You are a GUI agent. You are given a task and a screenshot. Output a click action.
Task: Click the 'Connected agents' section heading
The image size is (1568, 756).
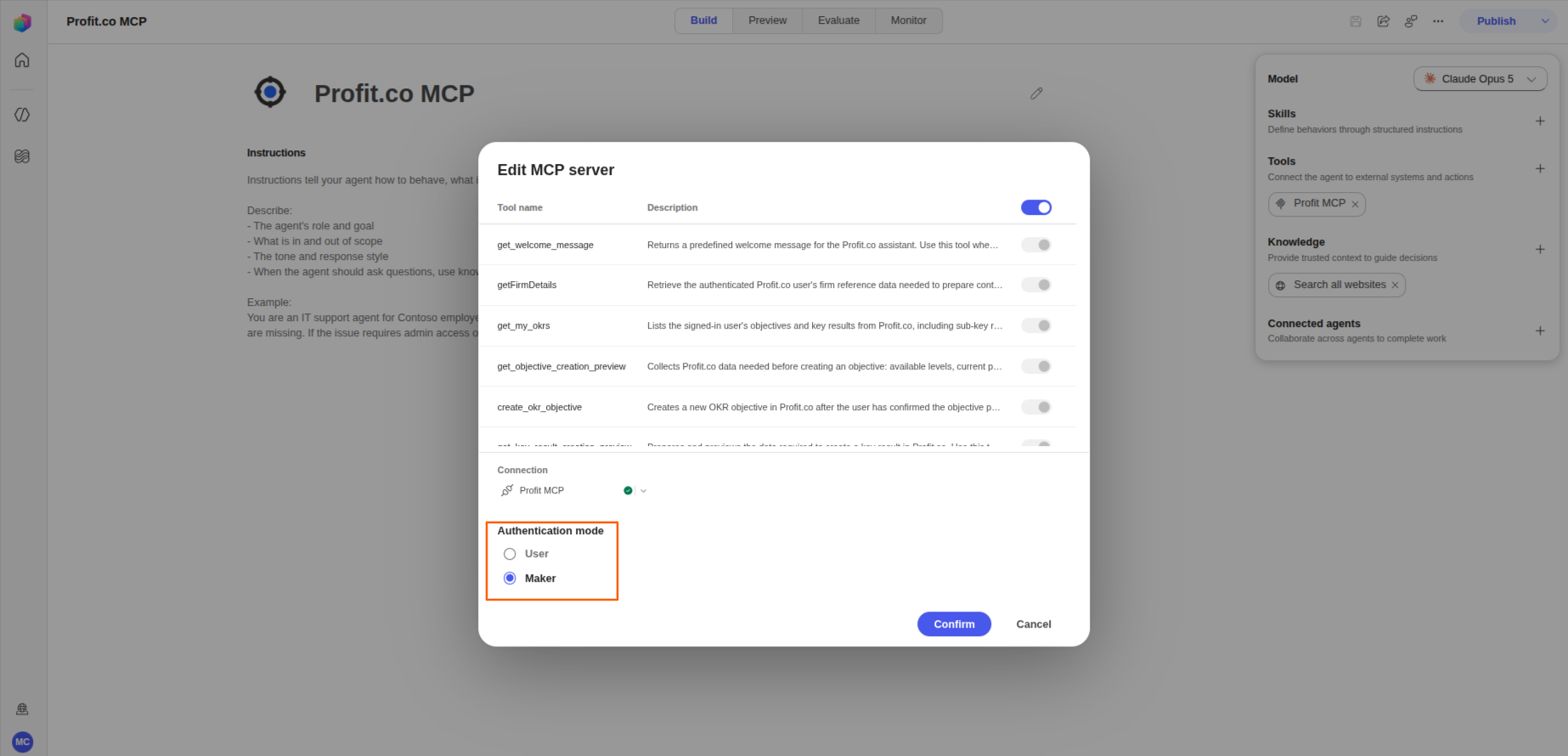coord(1314,324)
